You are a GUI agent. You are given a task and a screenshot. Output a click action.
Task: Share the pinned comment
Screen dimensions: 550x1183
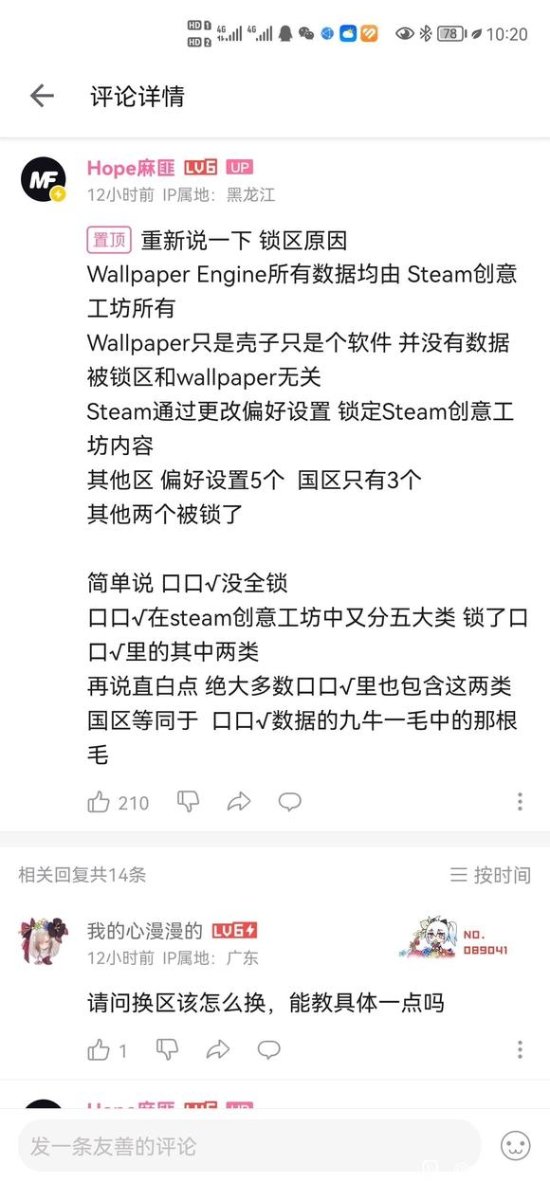[238, 802]
